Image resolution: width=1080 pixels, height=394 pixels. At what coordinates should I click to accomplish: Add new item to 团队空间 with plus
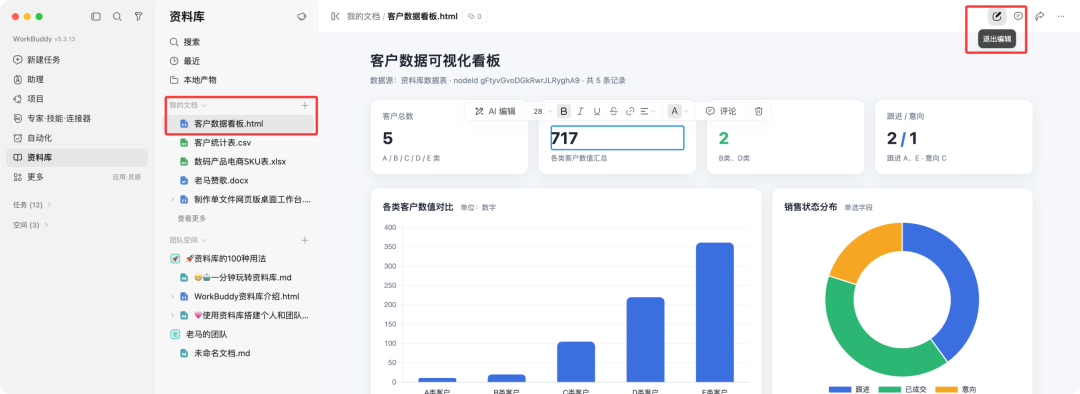(x=304, y=240)
